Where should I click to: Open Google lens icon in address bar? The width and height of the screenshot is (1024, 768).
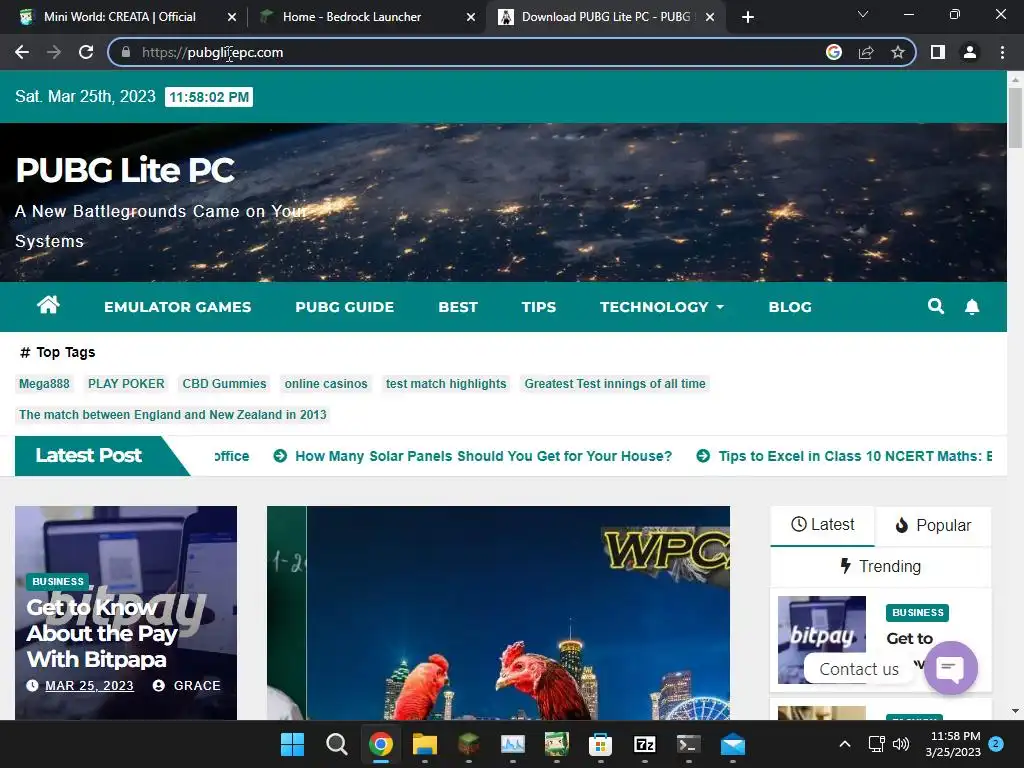pos(834,52)
